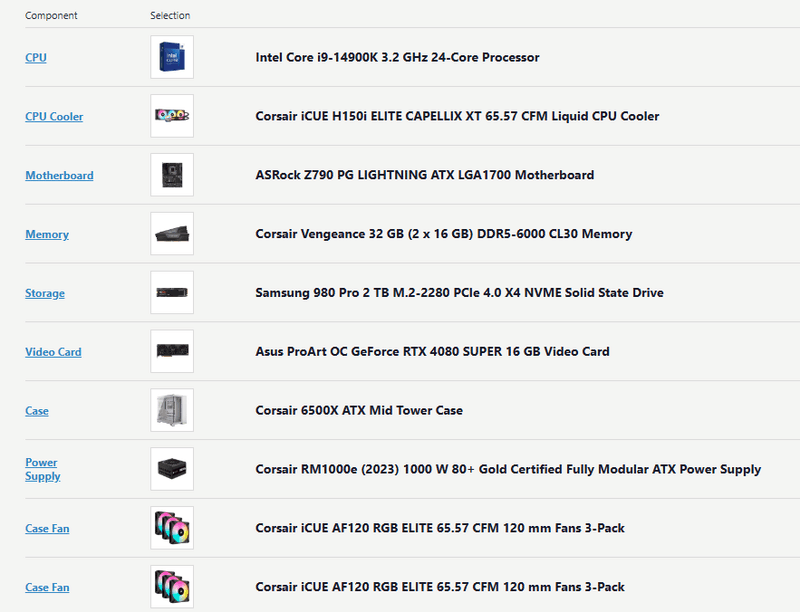This screenshot has width=800, height=612.
Task: Open the Video Card category link
Action: click(53, 352)
